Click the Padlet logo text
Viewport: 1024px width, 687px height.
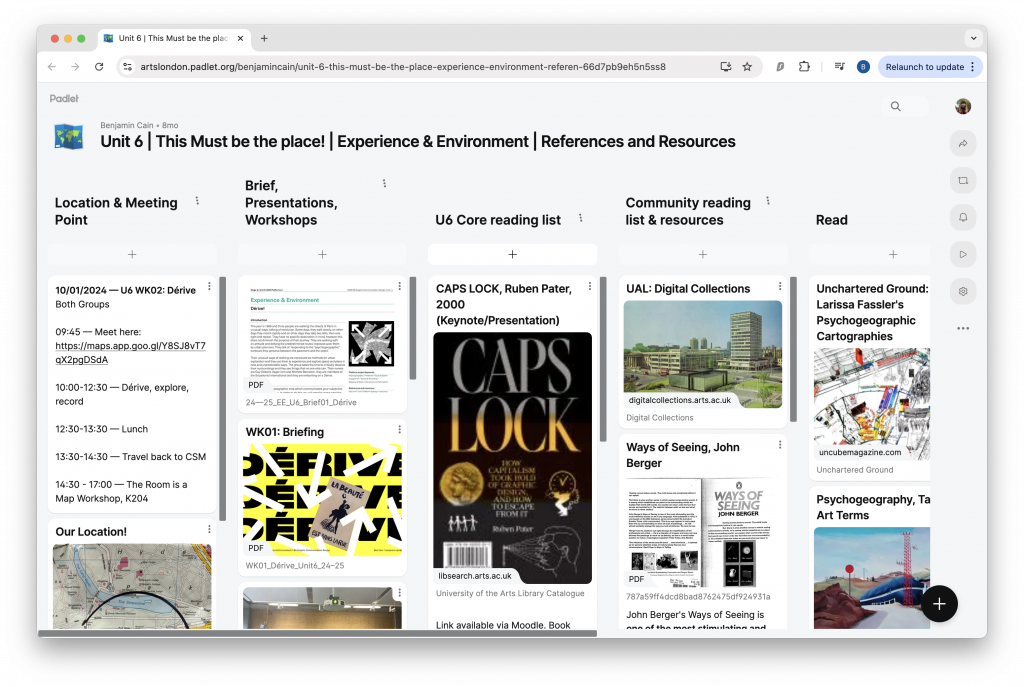click(x=64, y=99)
